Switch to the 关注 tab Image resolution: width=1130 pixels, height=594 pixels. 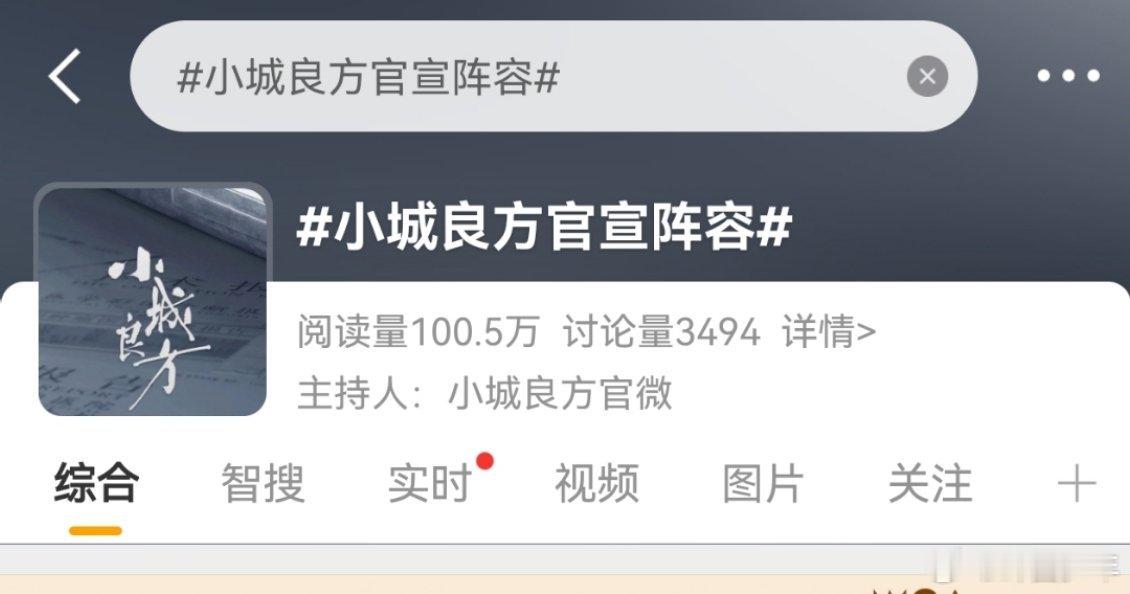[930, 483]
